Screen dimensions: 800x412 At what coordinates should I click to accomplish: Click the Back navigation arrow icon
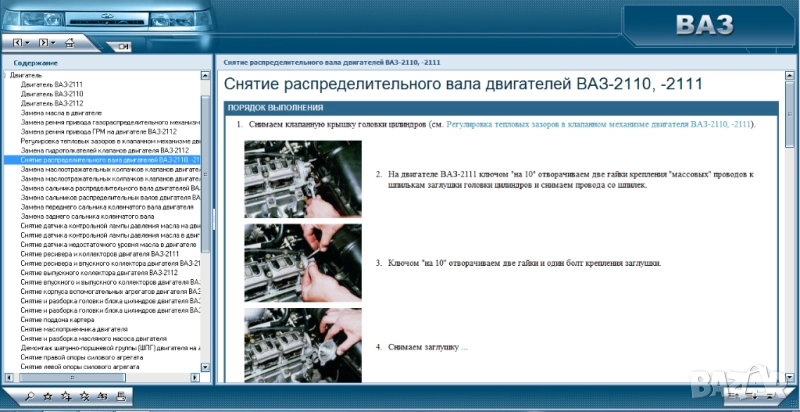(x=17, y=43)
